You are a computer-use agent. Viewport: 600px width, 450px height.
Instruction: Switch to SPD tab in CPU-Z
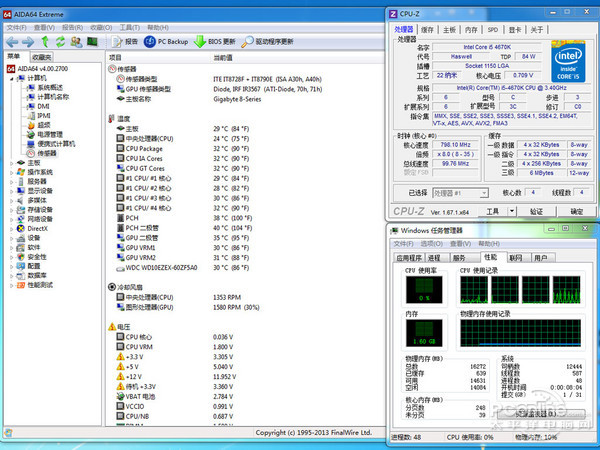[492, 30]
